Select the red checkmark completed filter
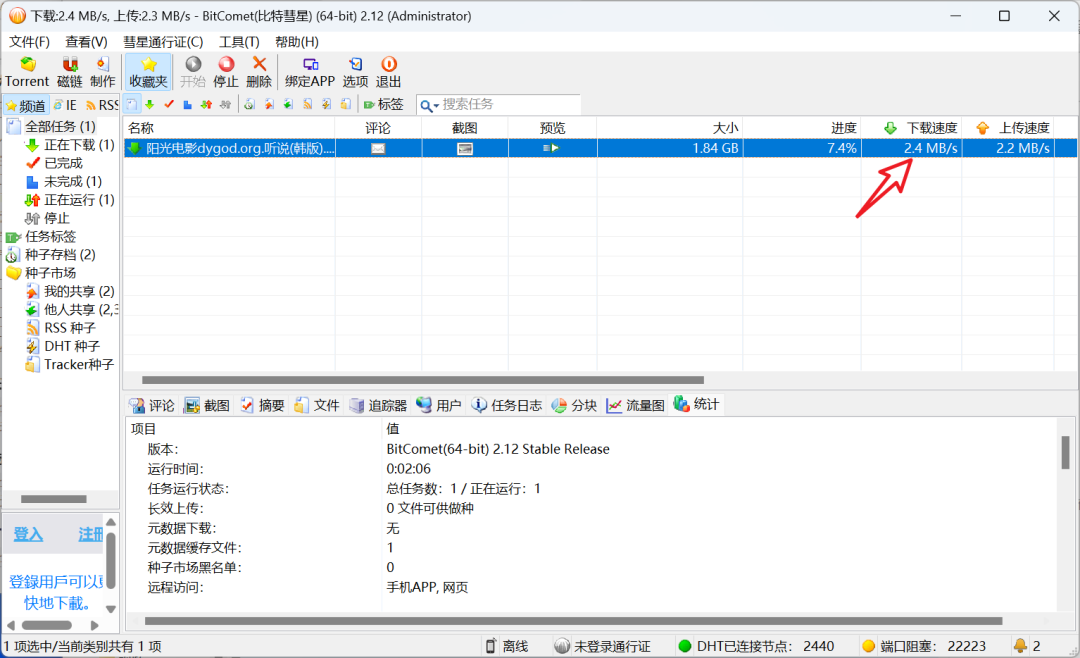Screen dimensions: 1080x658 [x=169, y=105]
